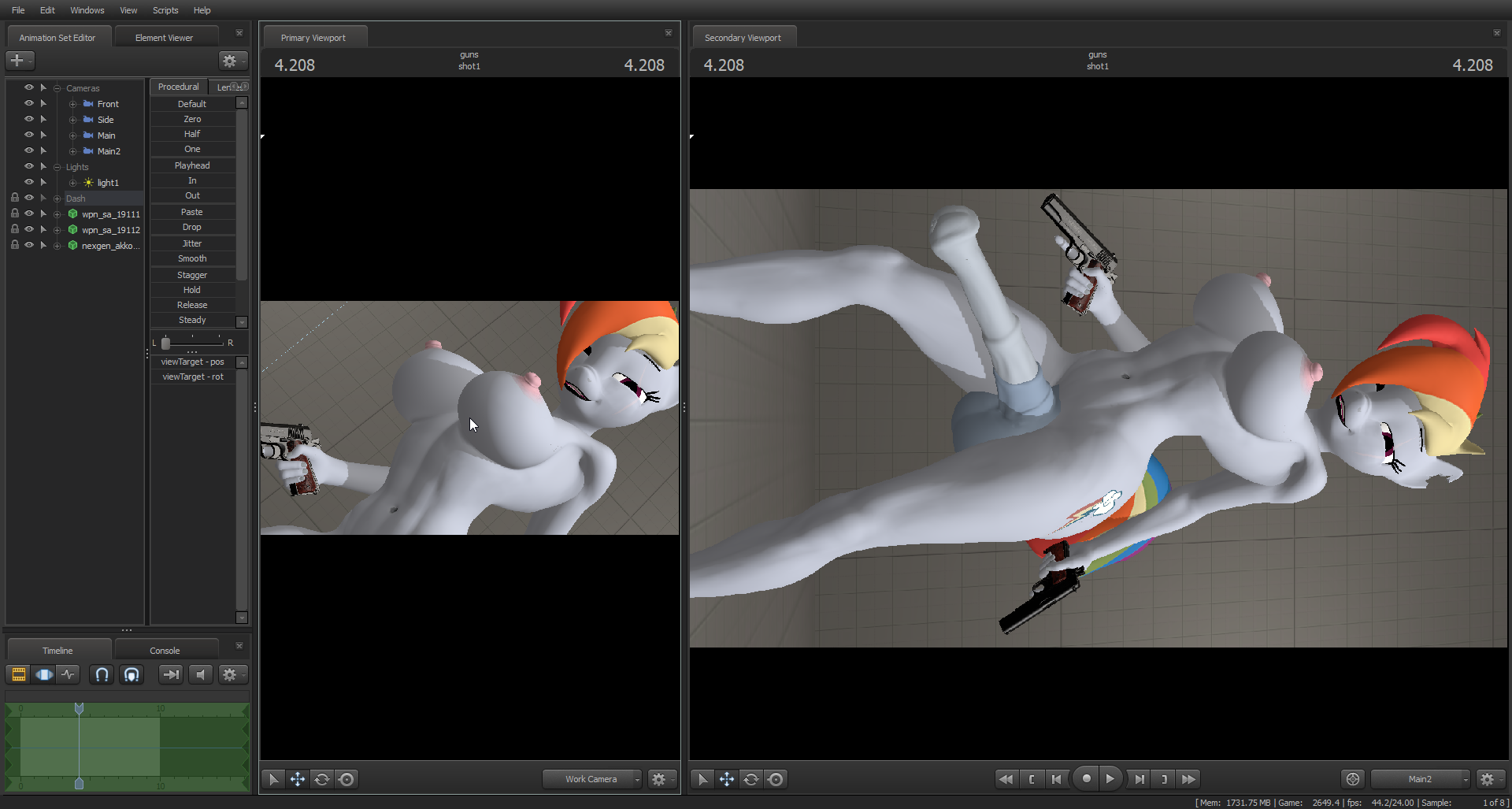Click the ripple/arrow-to-bar icon in Timeline toolbar
Image resolution: width=1512 pixels, height=809 pixels.
(x=171, y=674)
